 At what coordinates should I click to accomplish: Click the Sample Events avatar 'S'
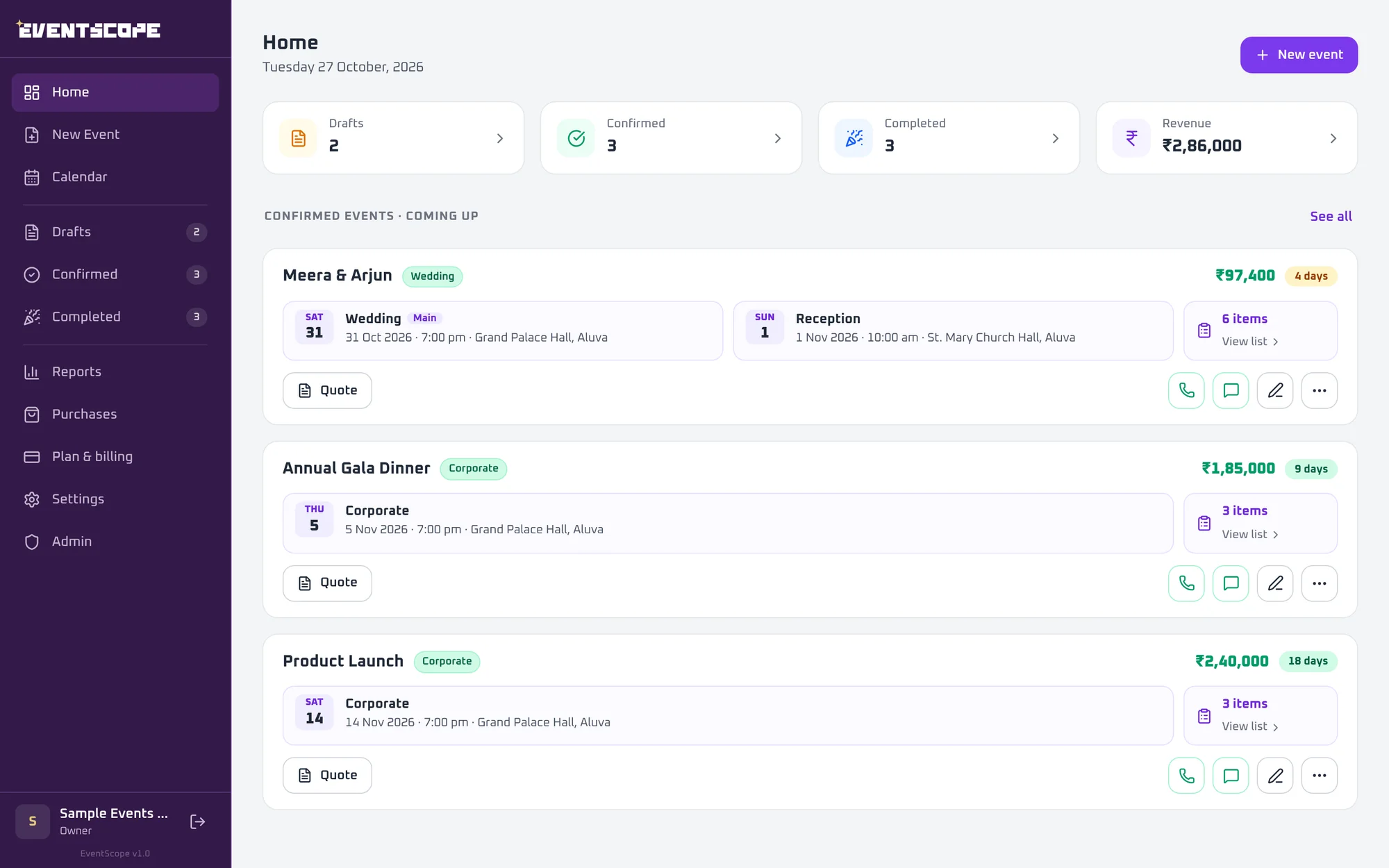pos(33,821)
